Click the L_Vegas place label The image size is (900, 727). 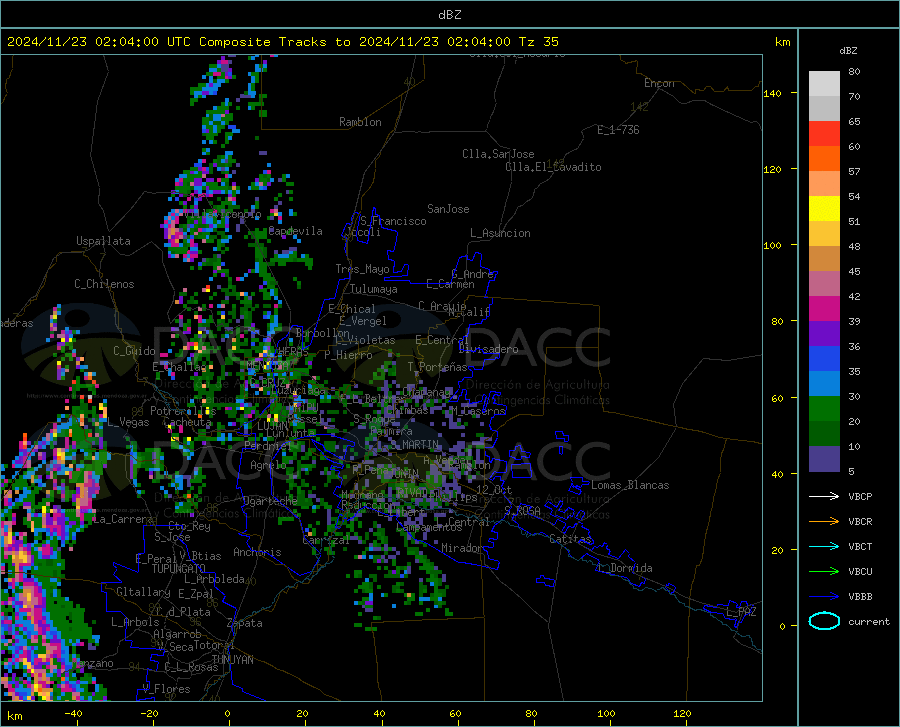tap(129, 422)
